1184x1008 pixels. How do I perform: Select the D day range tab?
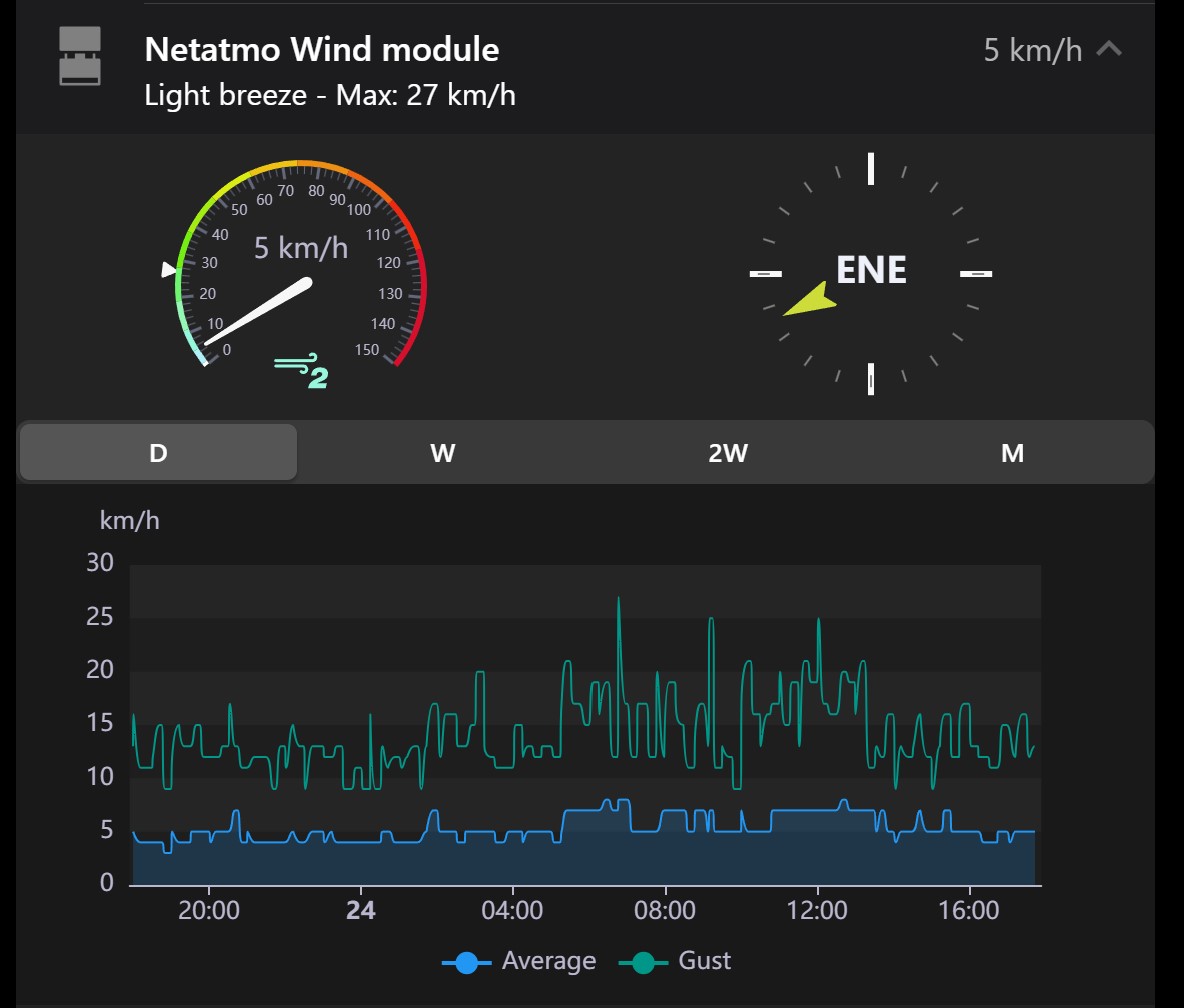click(159, 452)
